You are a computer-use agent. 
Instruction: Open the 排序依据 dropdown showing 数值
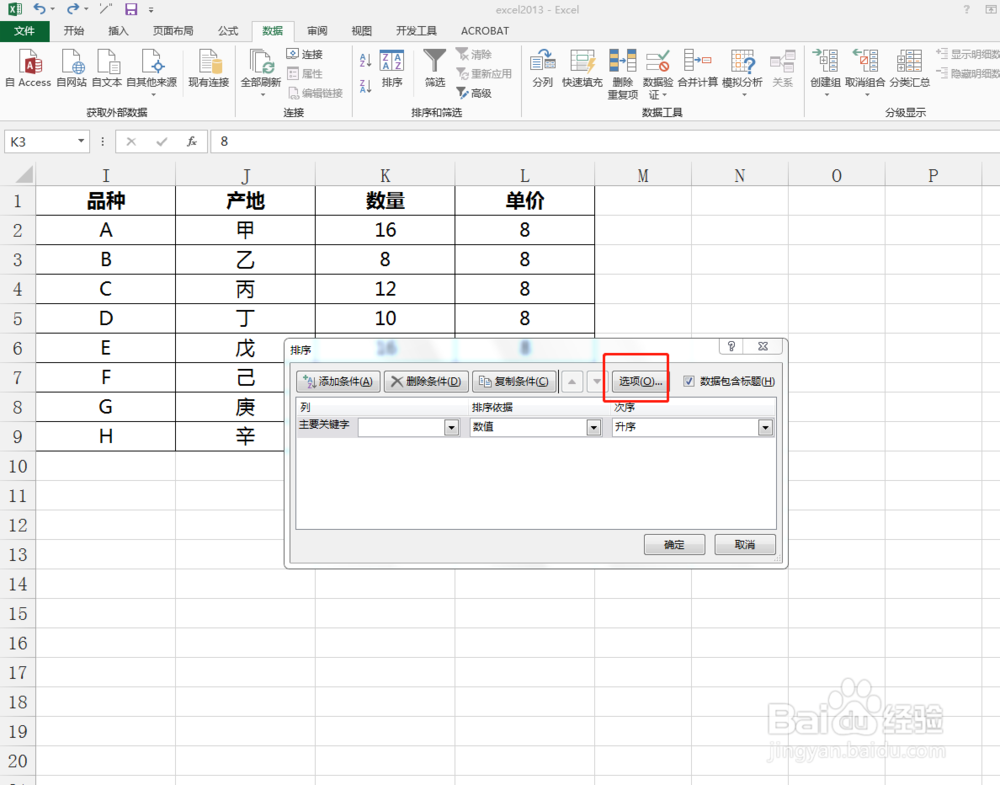coord(594,427)
